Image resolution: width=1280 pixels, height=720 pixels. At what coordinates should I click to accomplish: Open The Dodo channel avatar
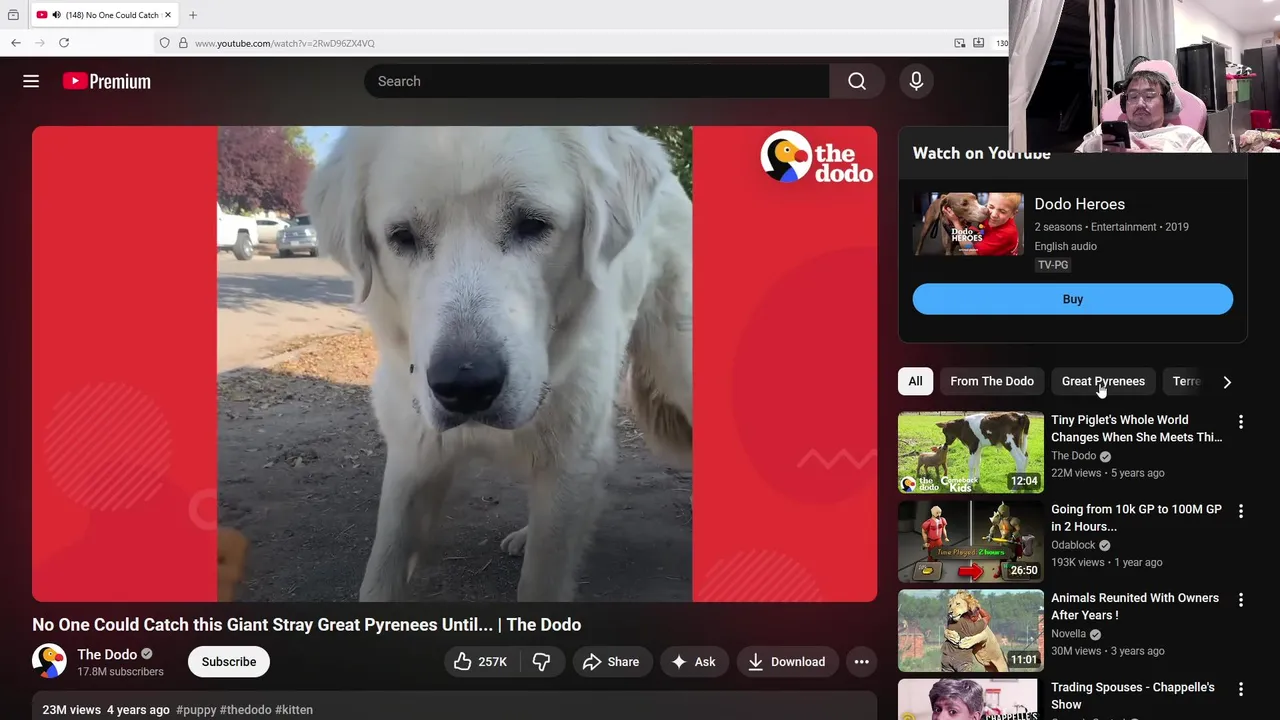pyautogui.click(x=49, y=661)
